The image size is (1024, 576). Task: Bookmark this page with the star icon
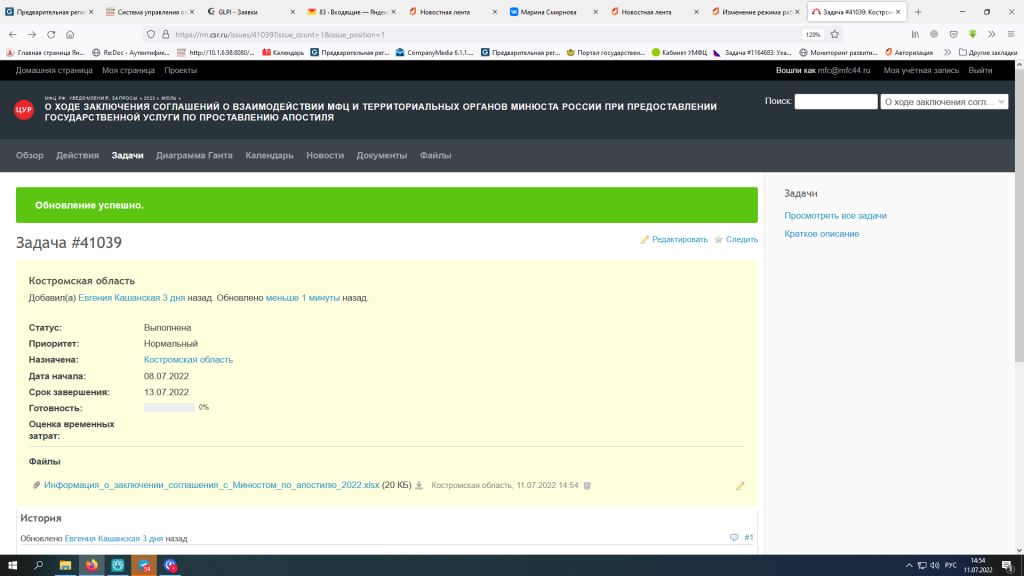click(834, 34)
